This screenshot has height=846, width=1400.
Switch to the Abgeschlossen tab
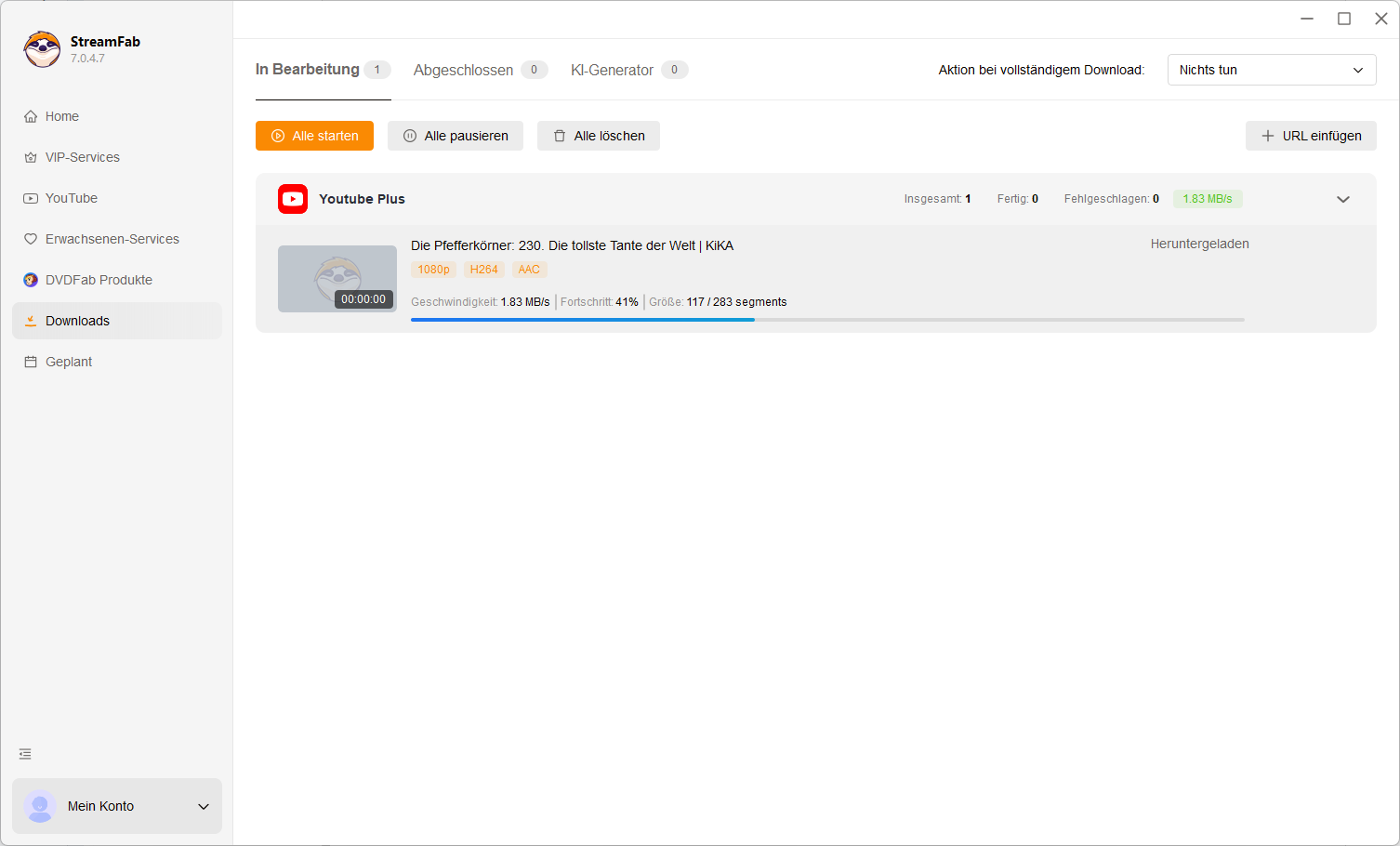[x=481, y=70]
